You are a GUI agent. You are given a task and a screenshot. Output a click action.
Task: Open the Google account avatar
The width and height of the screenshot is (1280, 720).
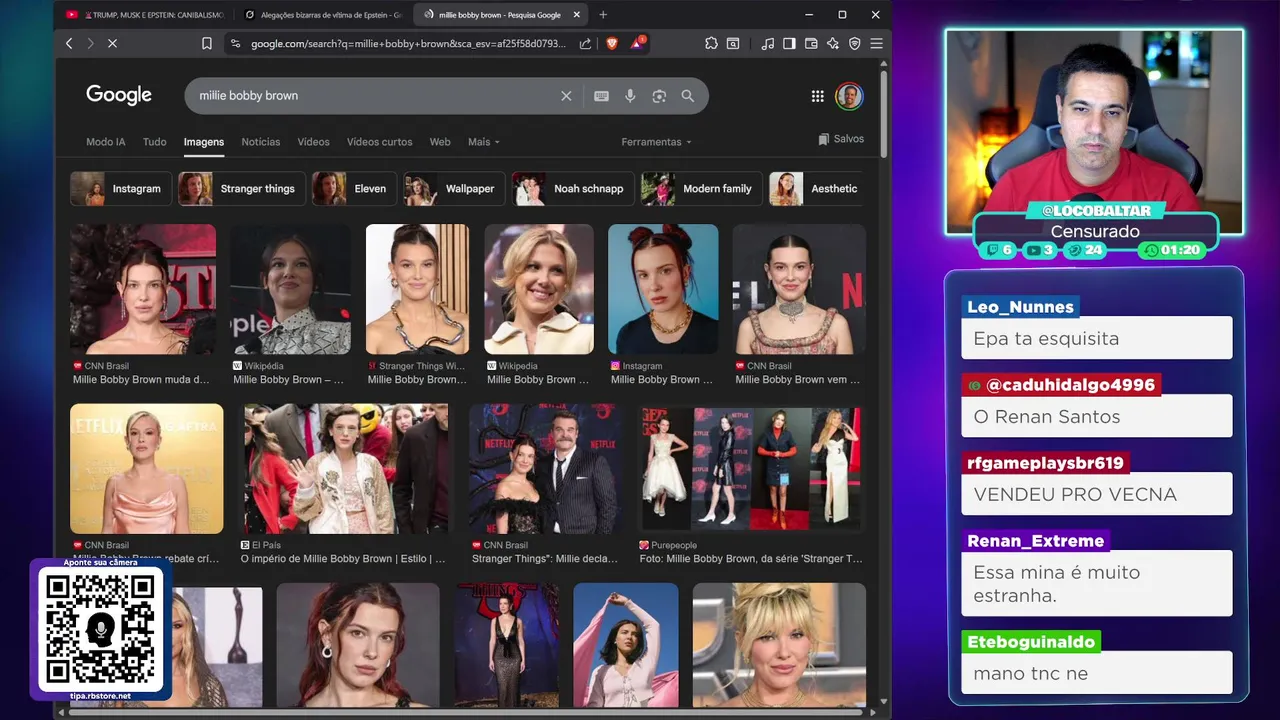click(x=849, y=96)
